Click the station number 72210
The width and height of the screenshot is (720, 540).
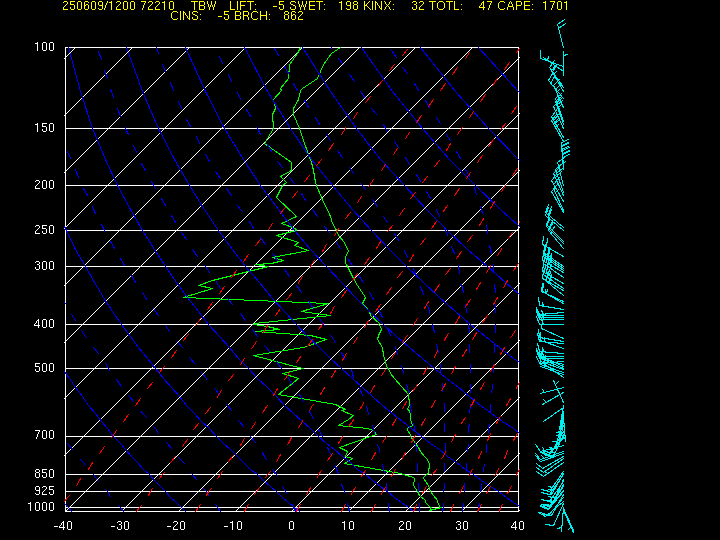158,6
